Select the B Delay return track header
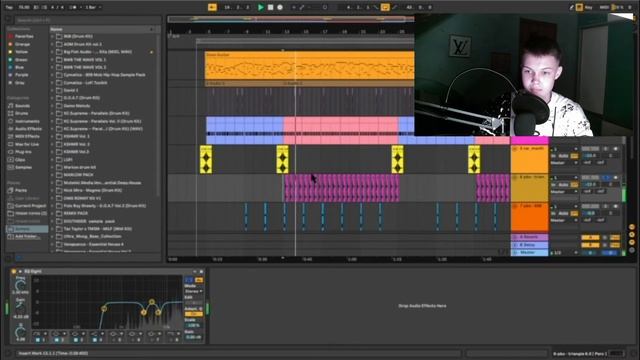The width and height of the screenshot is (640, 360). point(529,245)
